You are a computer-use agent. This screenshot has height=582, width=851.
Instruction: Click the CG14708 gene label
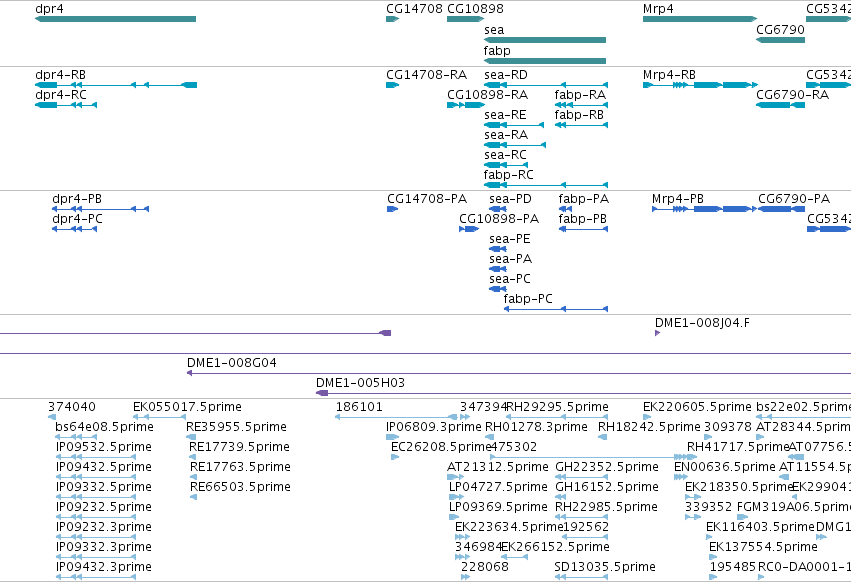pyautogui.click(x=414, y=9)
